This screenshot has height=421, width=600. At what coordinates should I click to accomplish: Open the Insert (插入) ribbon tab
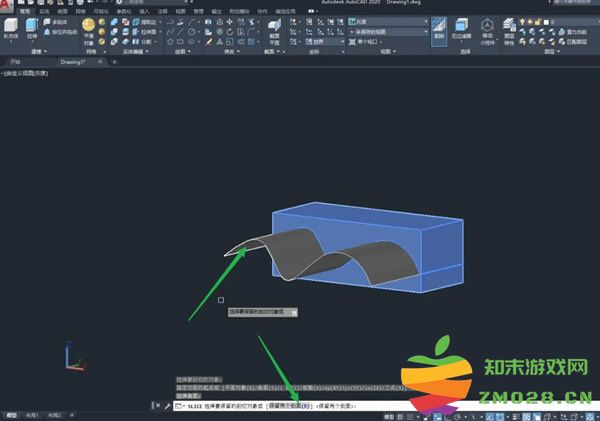(144, 11)
